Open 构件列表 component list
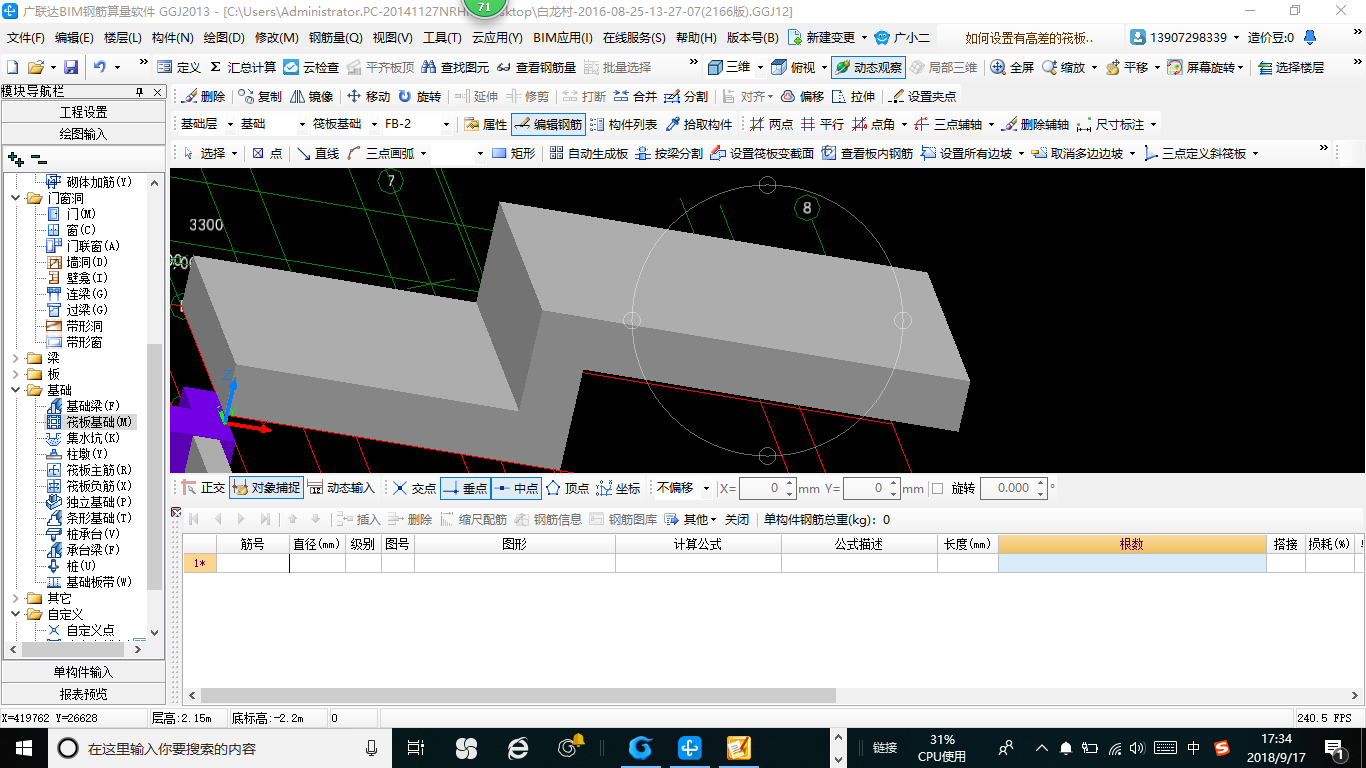Image resolution: width=1366 pixels, height=768 pixels. [624, 125]
